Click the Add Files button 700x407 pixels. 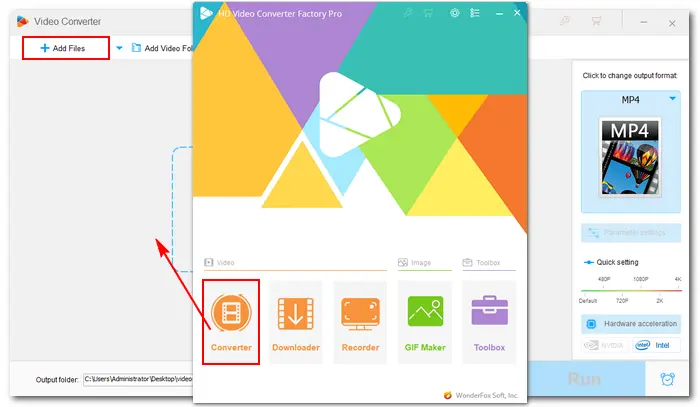pos(66,48)
